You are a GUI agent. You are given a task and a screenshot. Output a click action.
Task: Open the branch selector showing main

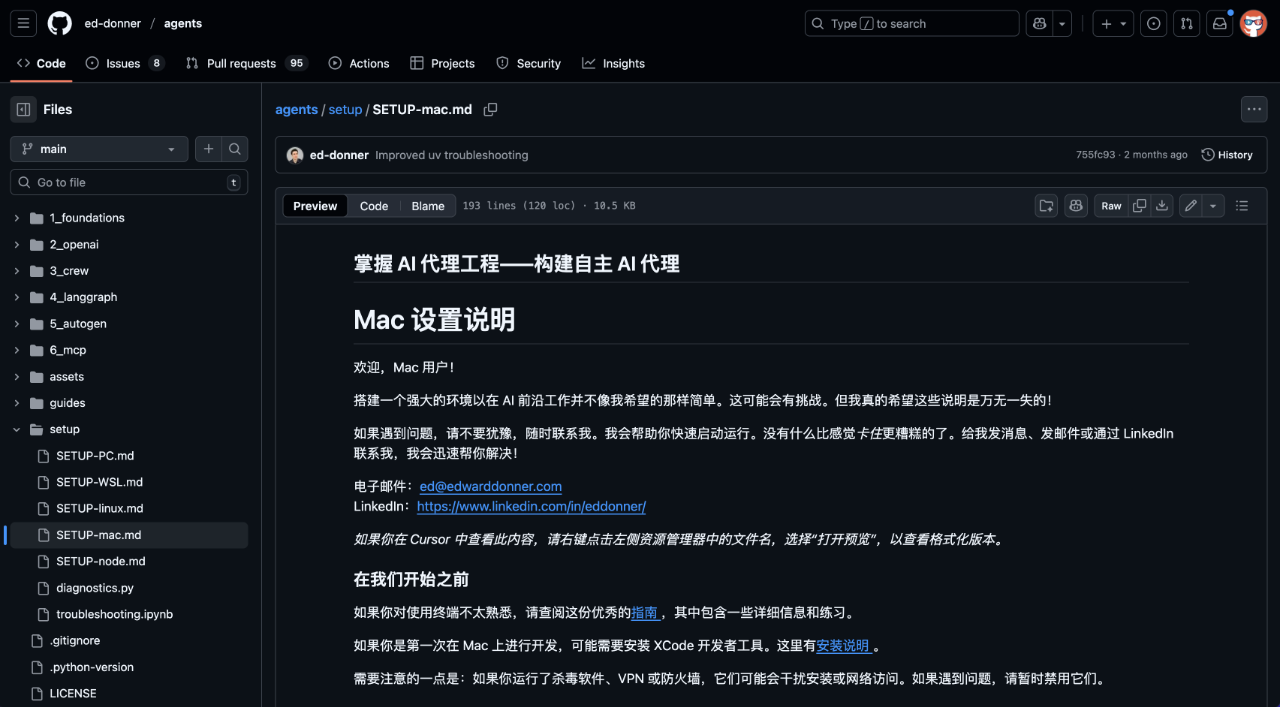point(98,148)
